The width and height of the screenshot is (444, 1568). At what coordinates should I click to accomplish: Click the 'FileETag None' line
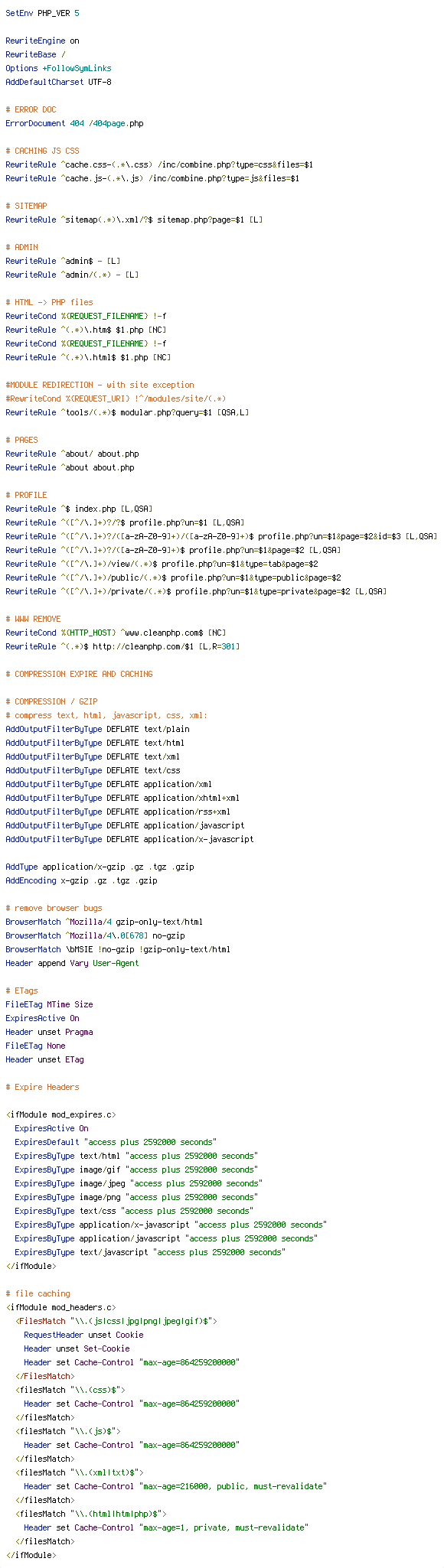35,1046
